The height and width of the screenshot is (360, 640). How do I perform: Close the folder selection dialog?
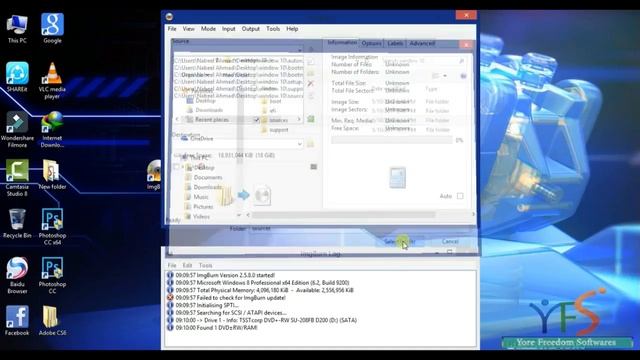click(x=466, y=44)
